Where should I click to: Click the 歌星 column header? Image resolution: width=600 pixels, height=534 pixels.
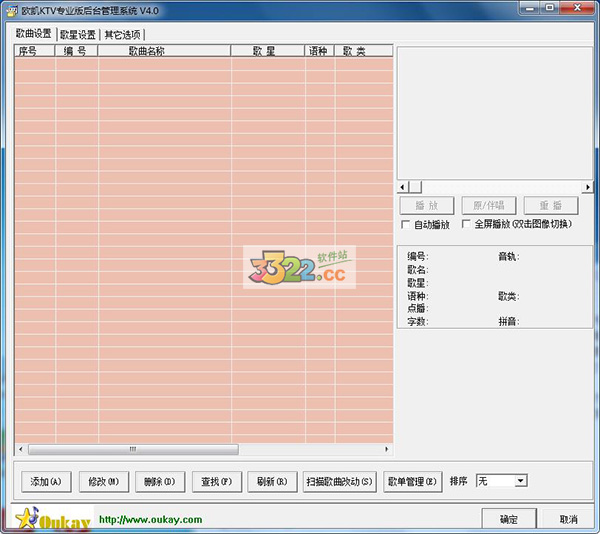(x=267, y=51)
